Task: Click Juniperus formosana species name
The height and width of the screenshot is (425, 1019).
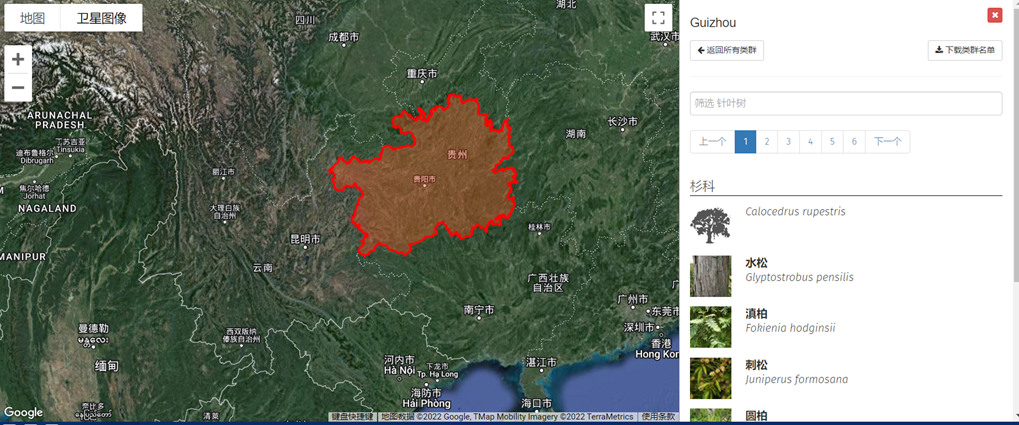Action: tap(797, 379)
